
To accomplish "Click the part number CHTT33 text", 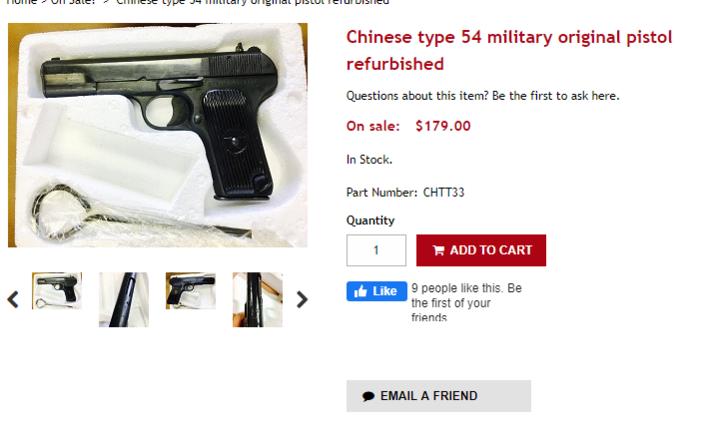I will [x=443, y=192].
